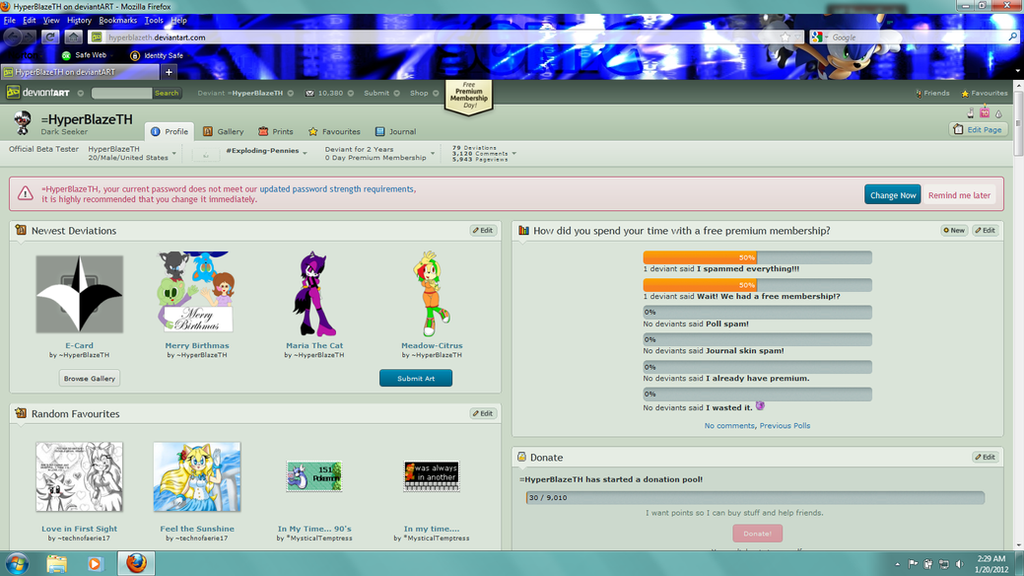This screenshot has height=576, width=1024.
Task: Open the File menu
Action: click(10, 21)
